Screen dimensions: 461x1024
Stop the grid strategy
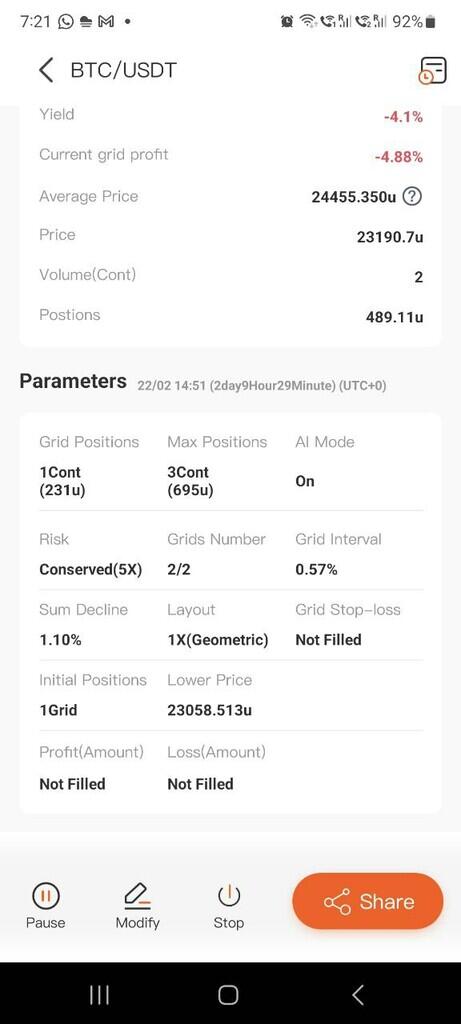tap(229, 906)
